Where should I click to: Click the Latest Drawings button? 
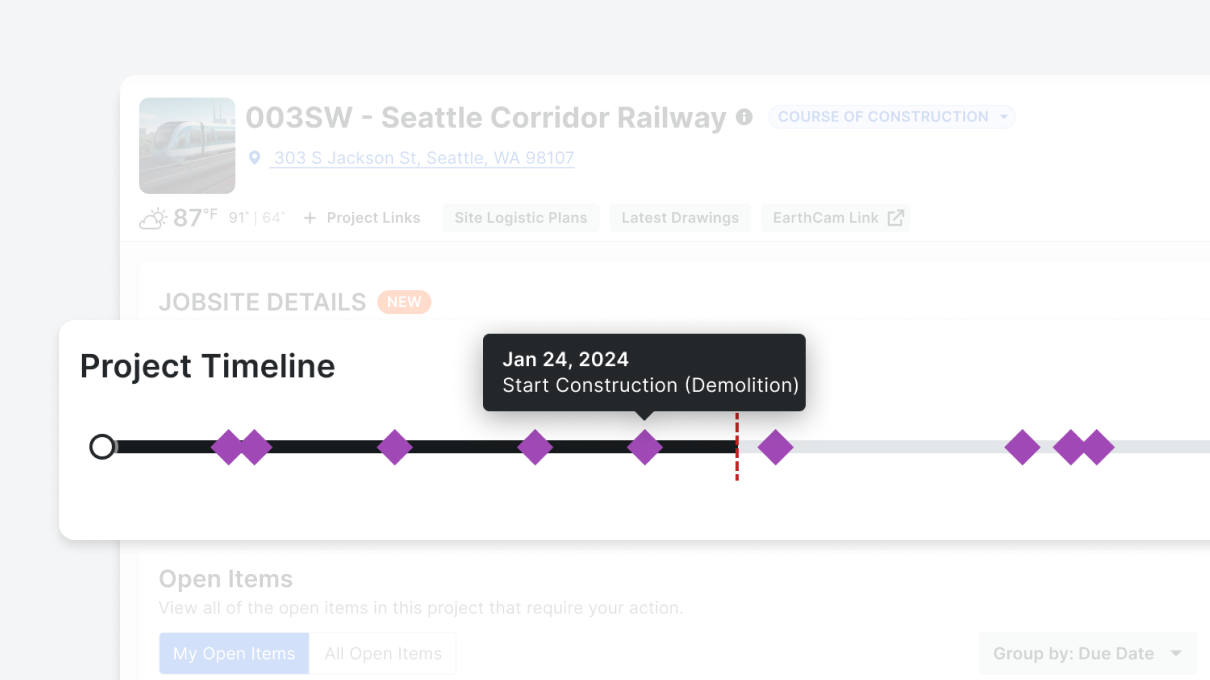(680, 217)
